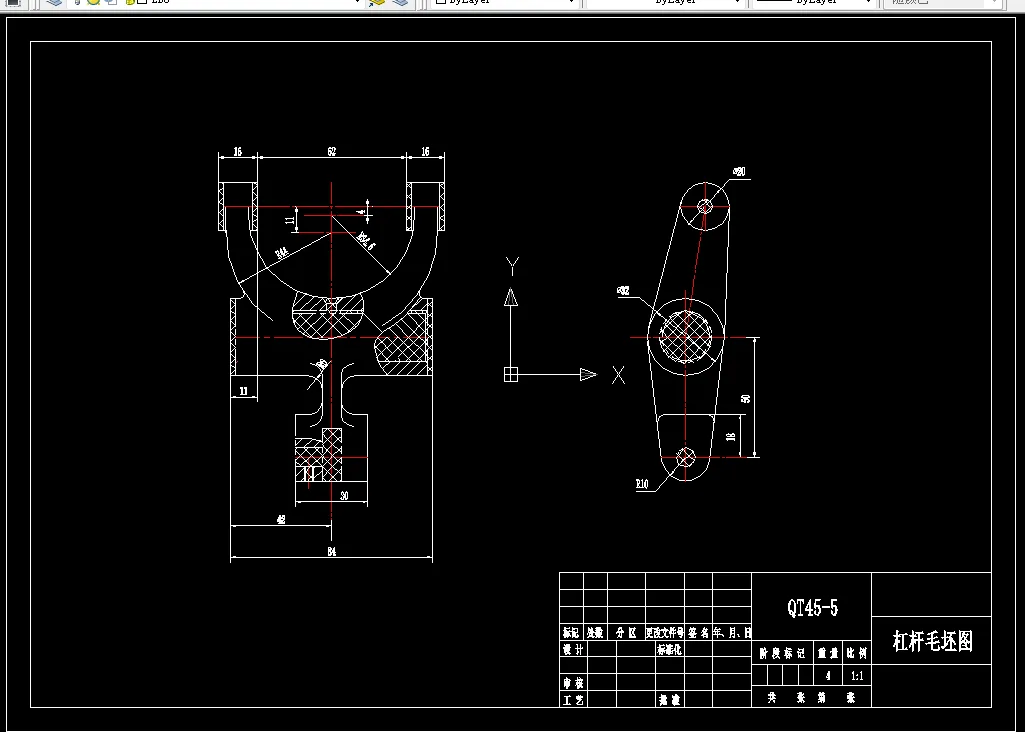
Task: Click the 标准化 label cell
Action: (669, 649)
